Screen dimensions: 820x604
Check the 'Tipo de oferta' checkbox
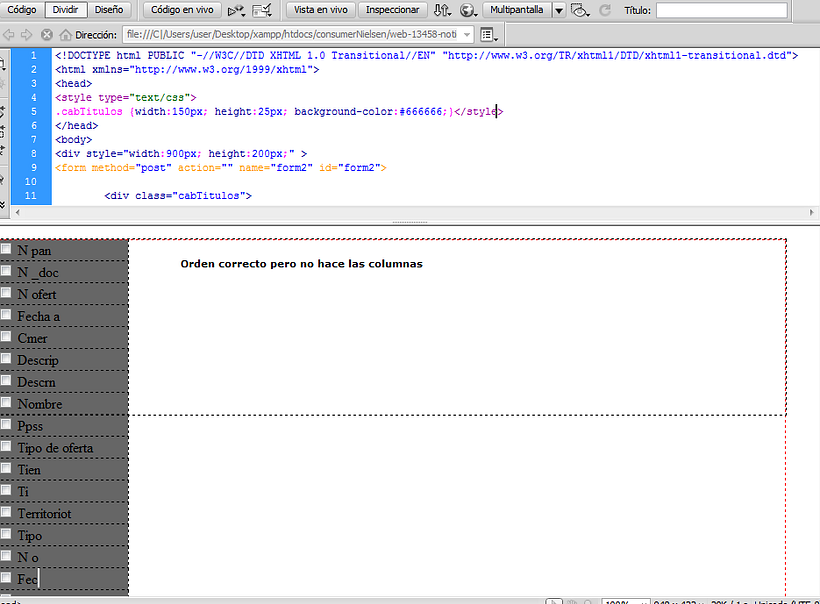[x=6, y=446]
